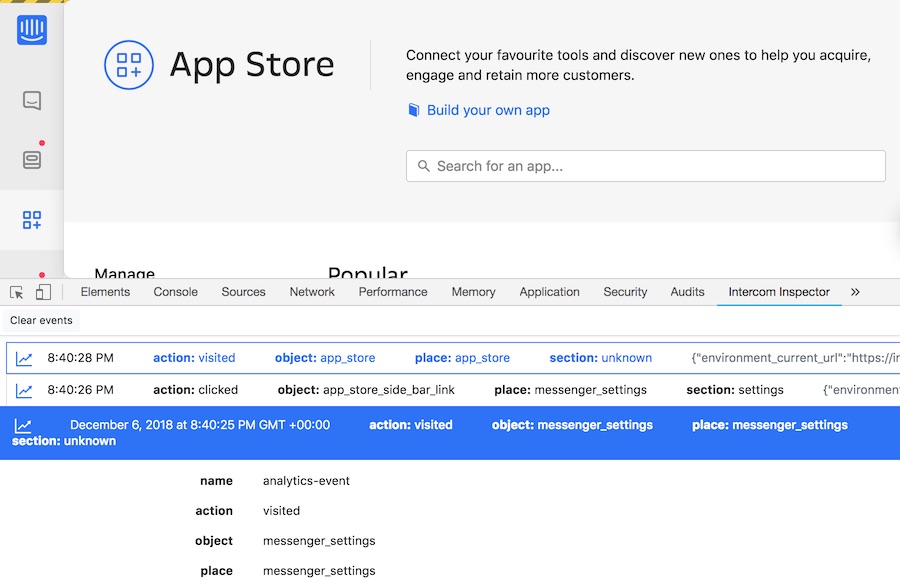Click the 'place: app_store' text
The width and height of the screenshot is (900, 580).
point(462,358)
